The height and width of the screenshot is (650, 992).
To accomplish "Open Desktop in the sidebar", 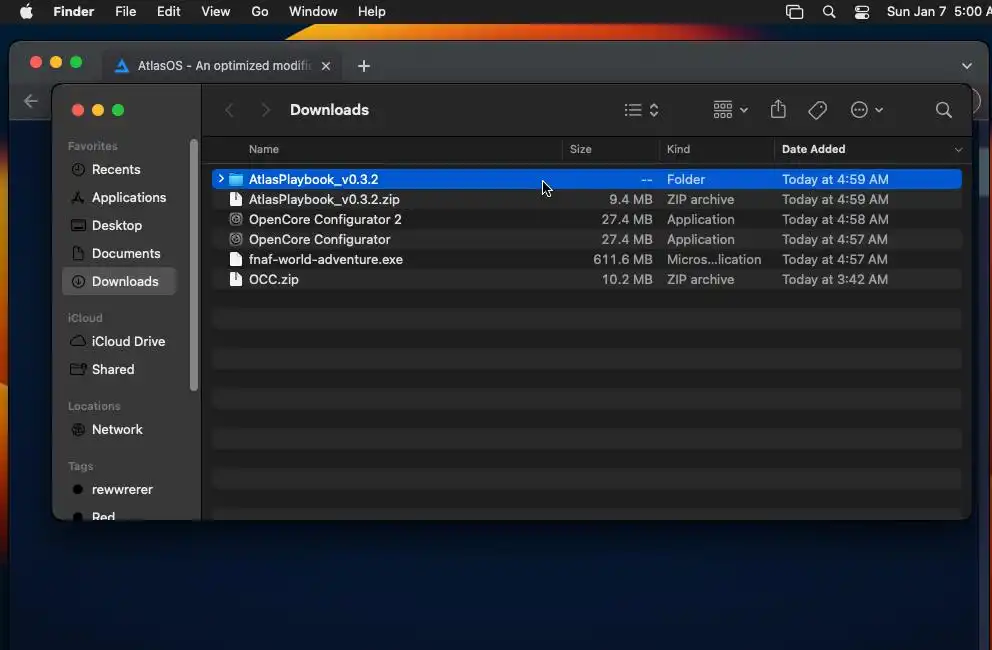I will pyautogui.click(x=119, y=225).
